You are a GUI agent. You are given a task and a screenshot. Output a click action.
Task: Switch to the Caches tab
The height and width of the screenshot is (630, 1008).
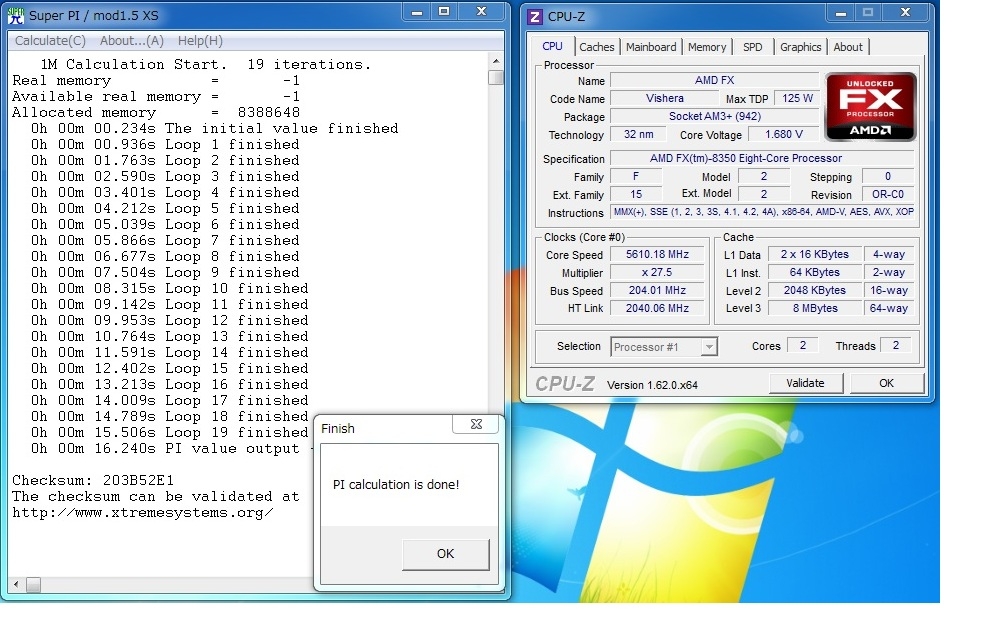tap(597, 47)
